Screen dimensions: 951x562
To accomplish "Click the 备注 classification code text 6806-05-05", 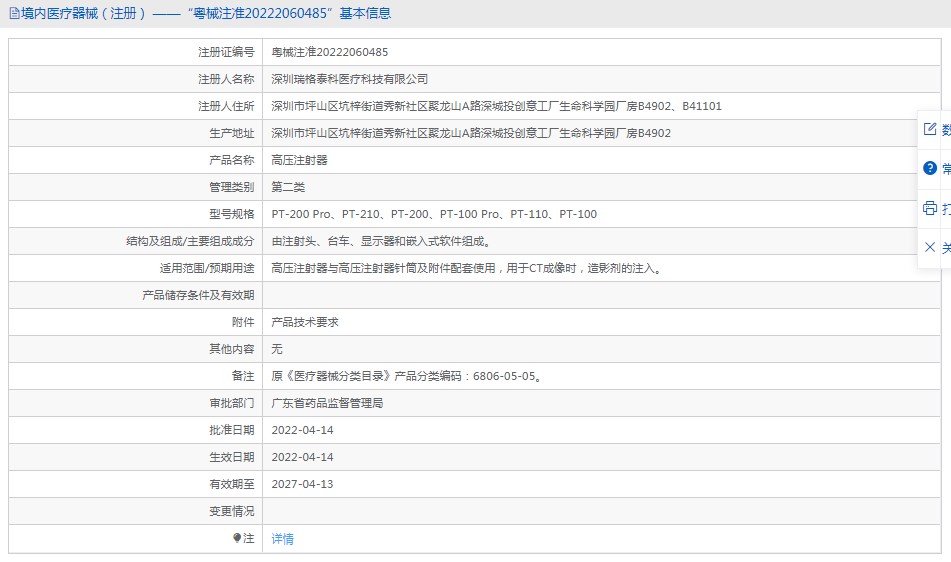I will coord(503,376).
